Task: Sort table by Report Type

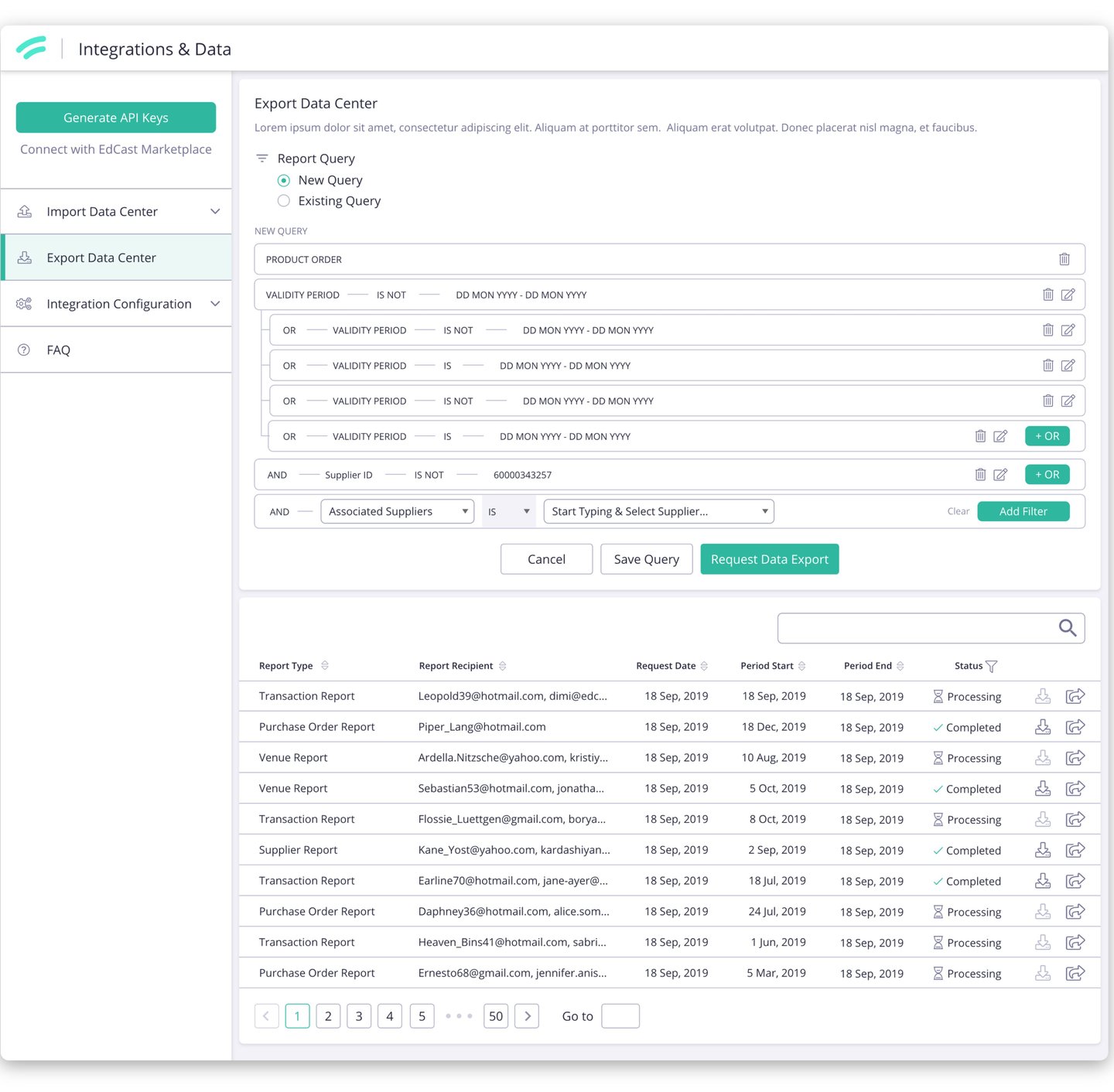Action: coord(325,665)
